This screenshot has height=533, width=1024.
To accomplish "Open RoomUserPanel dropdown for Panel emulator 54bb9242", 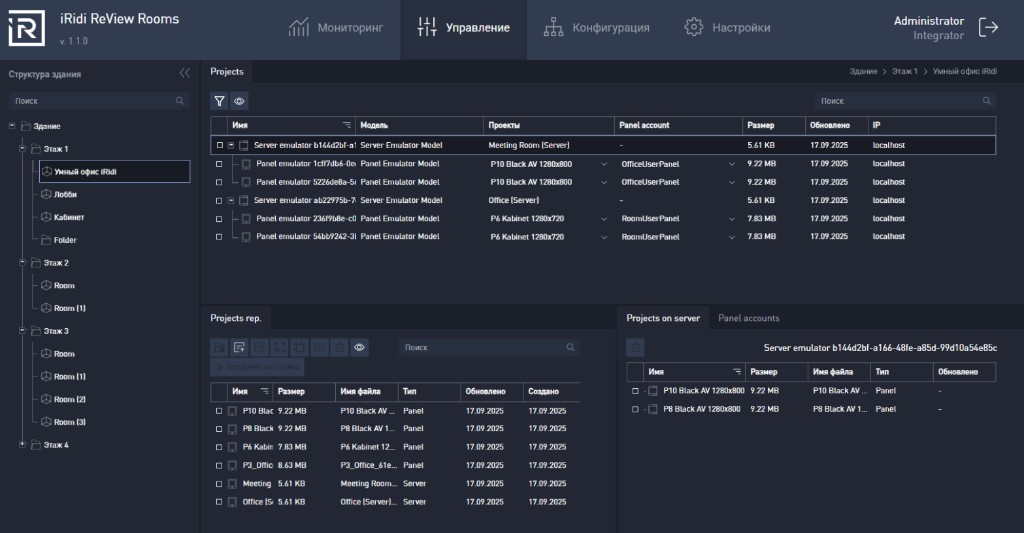I will pos(731,237).
